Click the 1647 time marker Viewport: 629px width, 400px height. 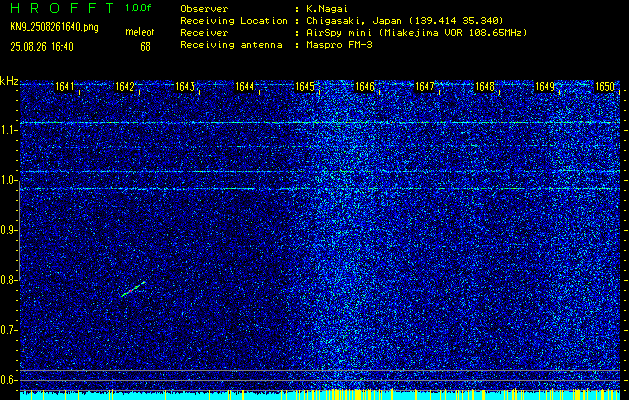point(424,87)
